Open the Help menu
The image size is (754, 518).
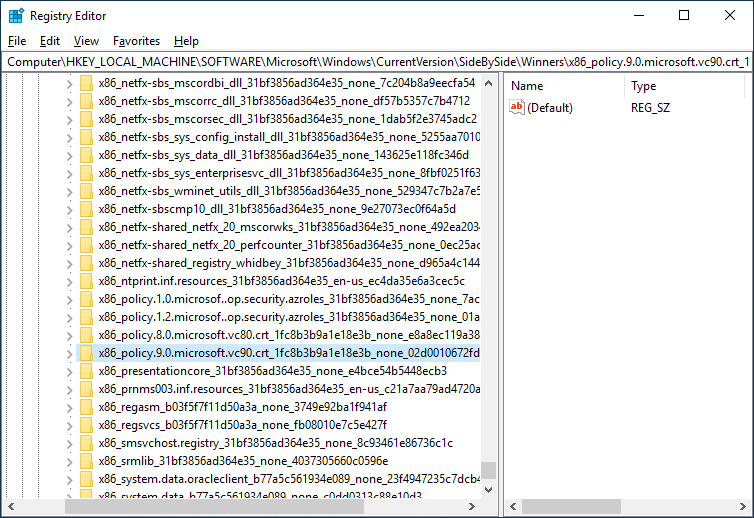pos(186,41)
